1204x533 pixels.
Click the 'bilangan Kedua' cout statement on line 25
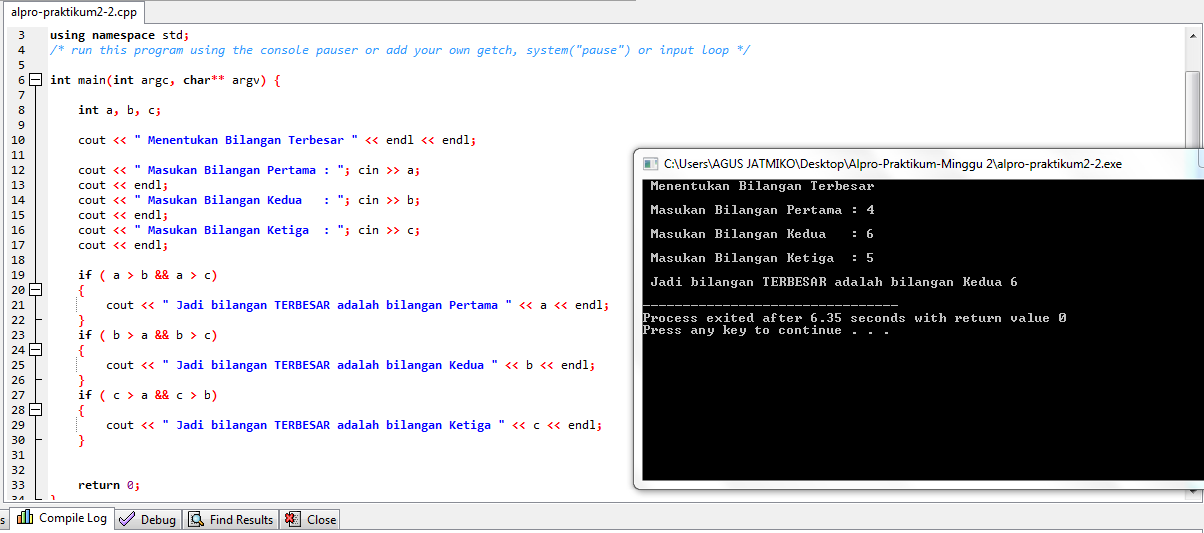350,365
